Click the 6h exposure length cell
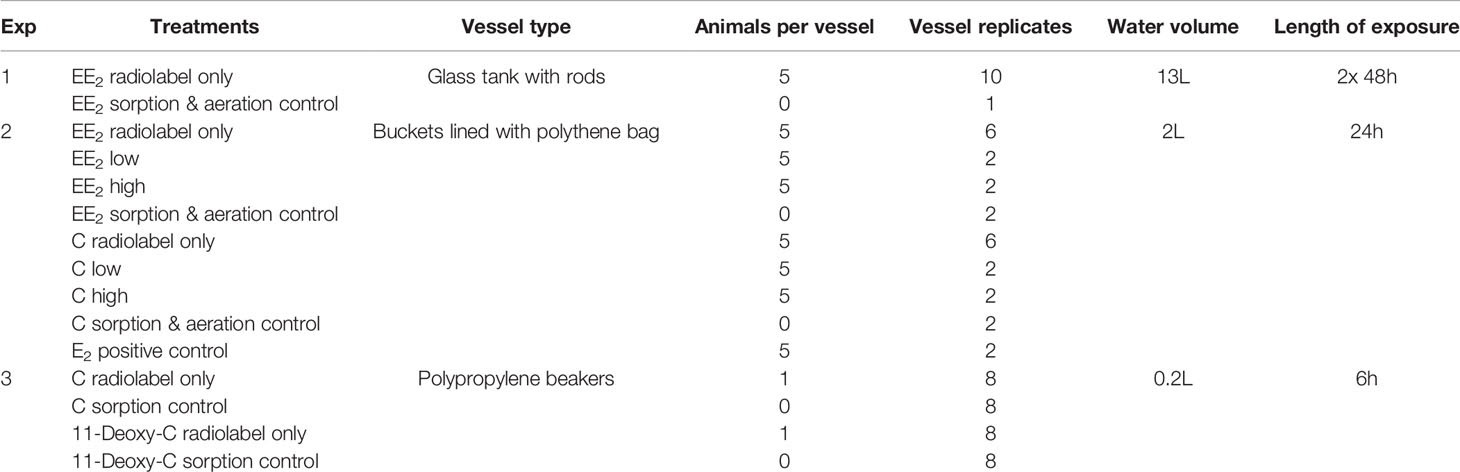 click(x=1366, y=379)
